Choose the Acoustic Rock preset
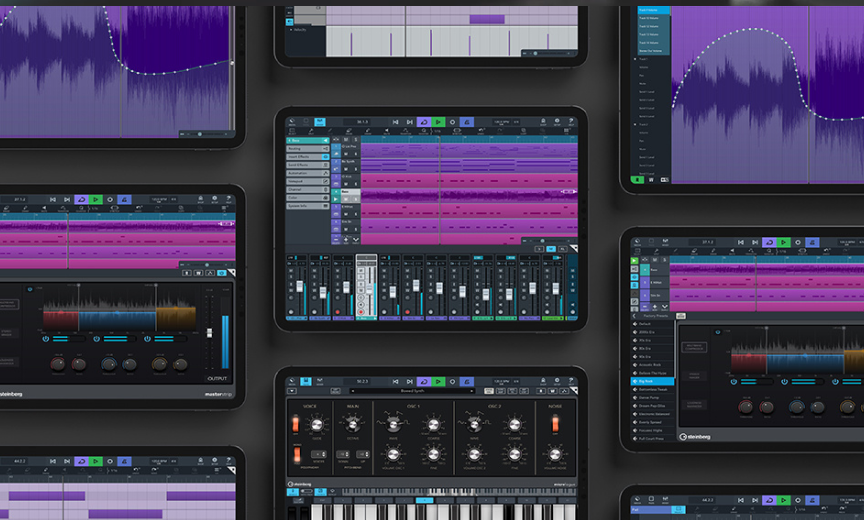 (x=651, y=366)
